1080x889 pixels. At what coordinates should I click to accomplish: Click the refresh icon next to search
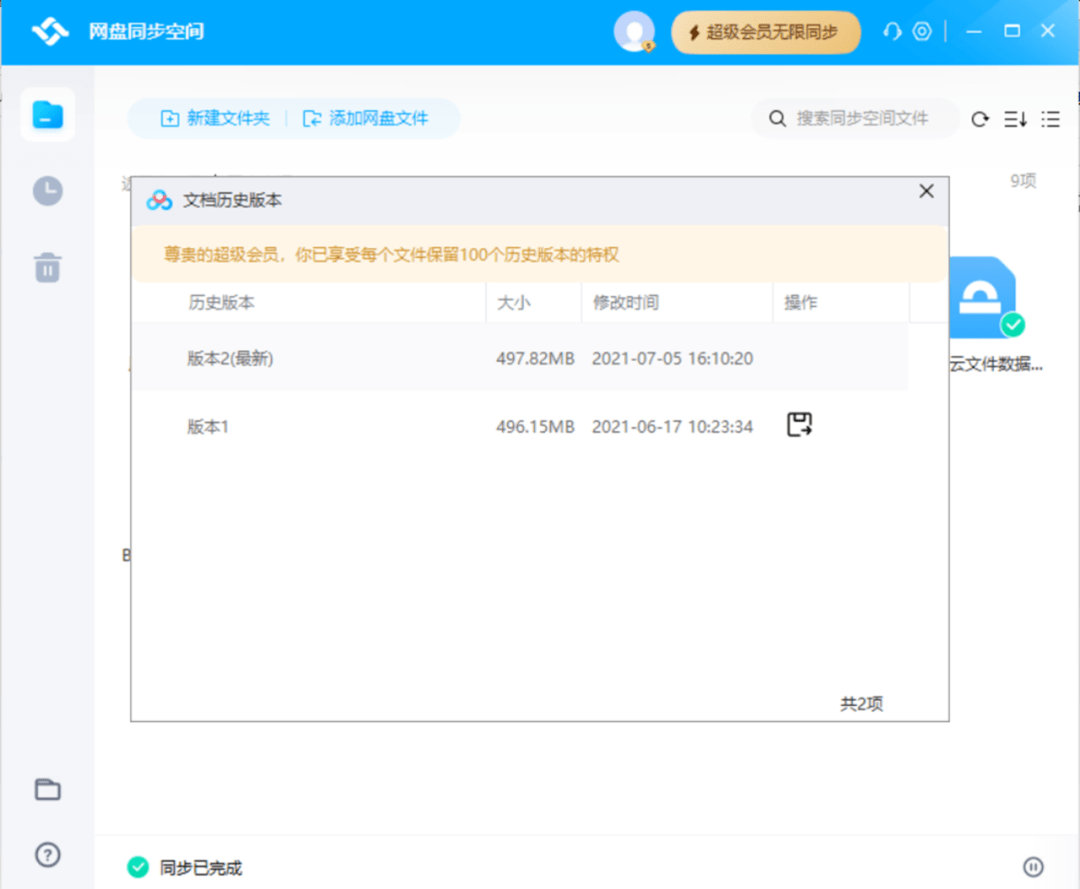pyautogui.click(x=980, y=119)
